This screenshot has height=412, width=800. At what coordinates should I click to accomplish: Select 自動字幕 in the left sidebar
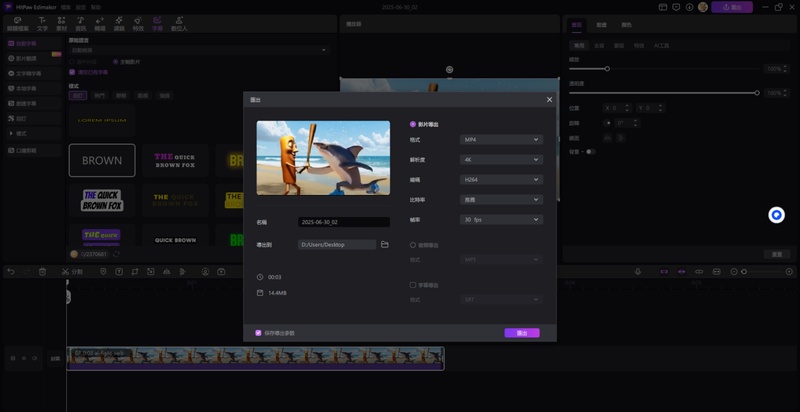28,44
